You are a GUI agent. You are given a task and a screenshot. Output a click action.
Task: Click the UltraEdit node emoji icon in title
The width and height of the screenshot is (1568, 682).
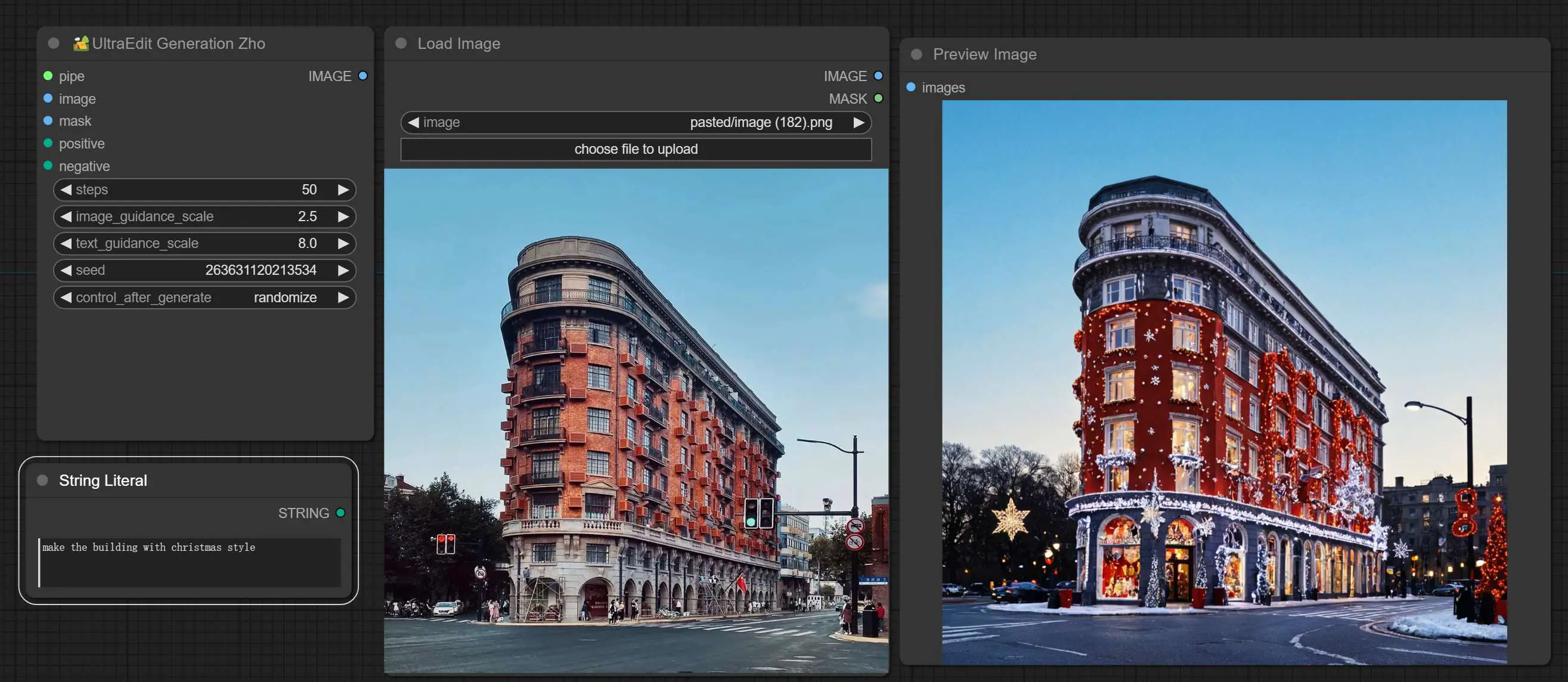[x=81, y=43]
